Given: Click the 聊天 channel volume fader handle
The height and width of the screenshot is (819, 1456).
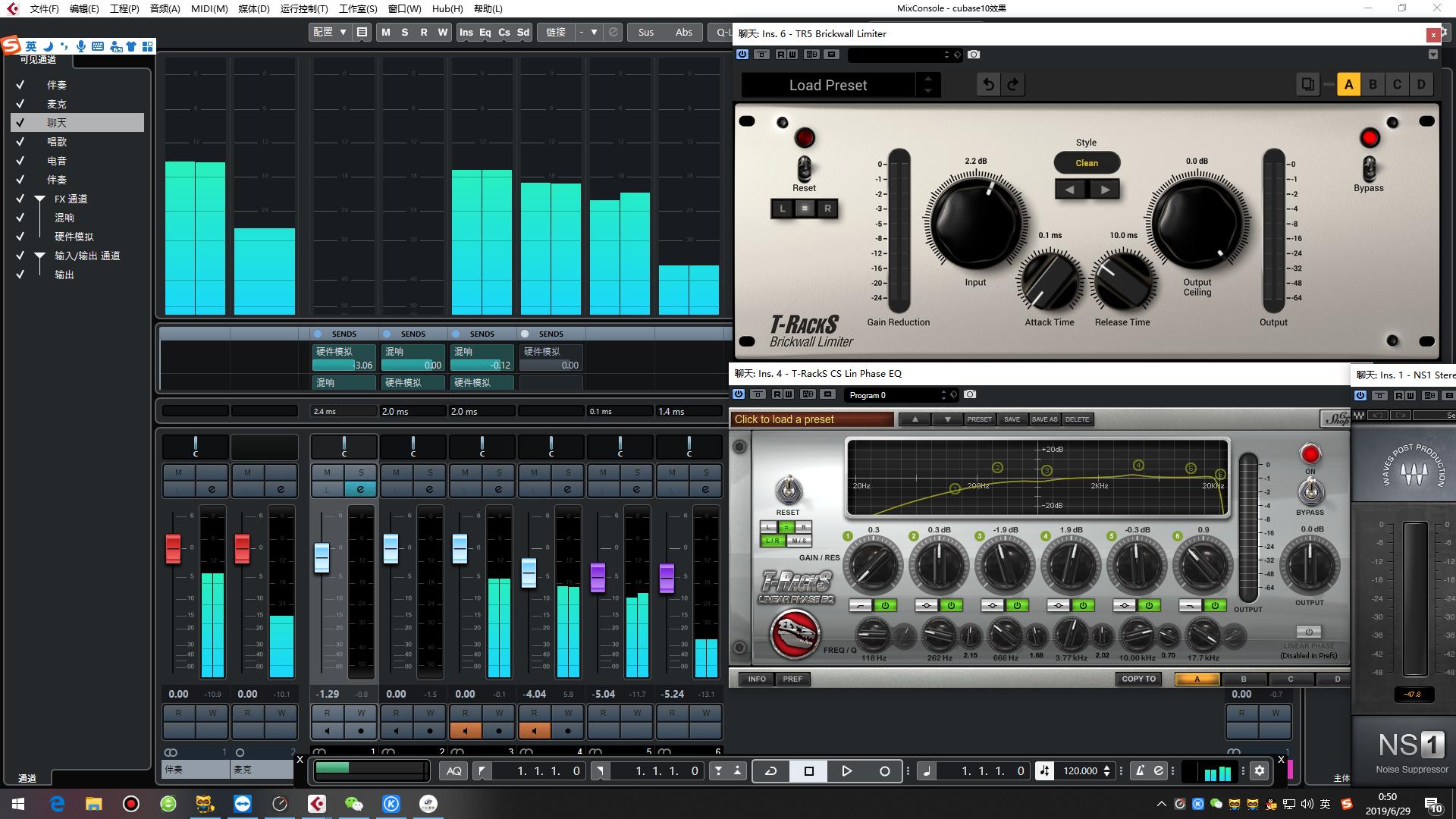Looking at the screenshot, I should point(322,557).
